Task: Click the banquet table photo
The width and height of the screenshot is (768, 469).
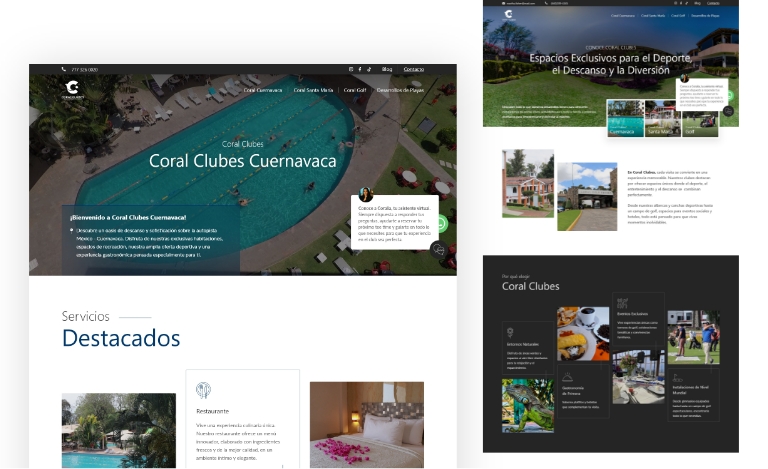Action: point(639,376)
